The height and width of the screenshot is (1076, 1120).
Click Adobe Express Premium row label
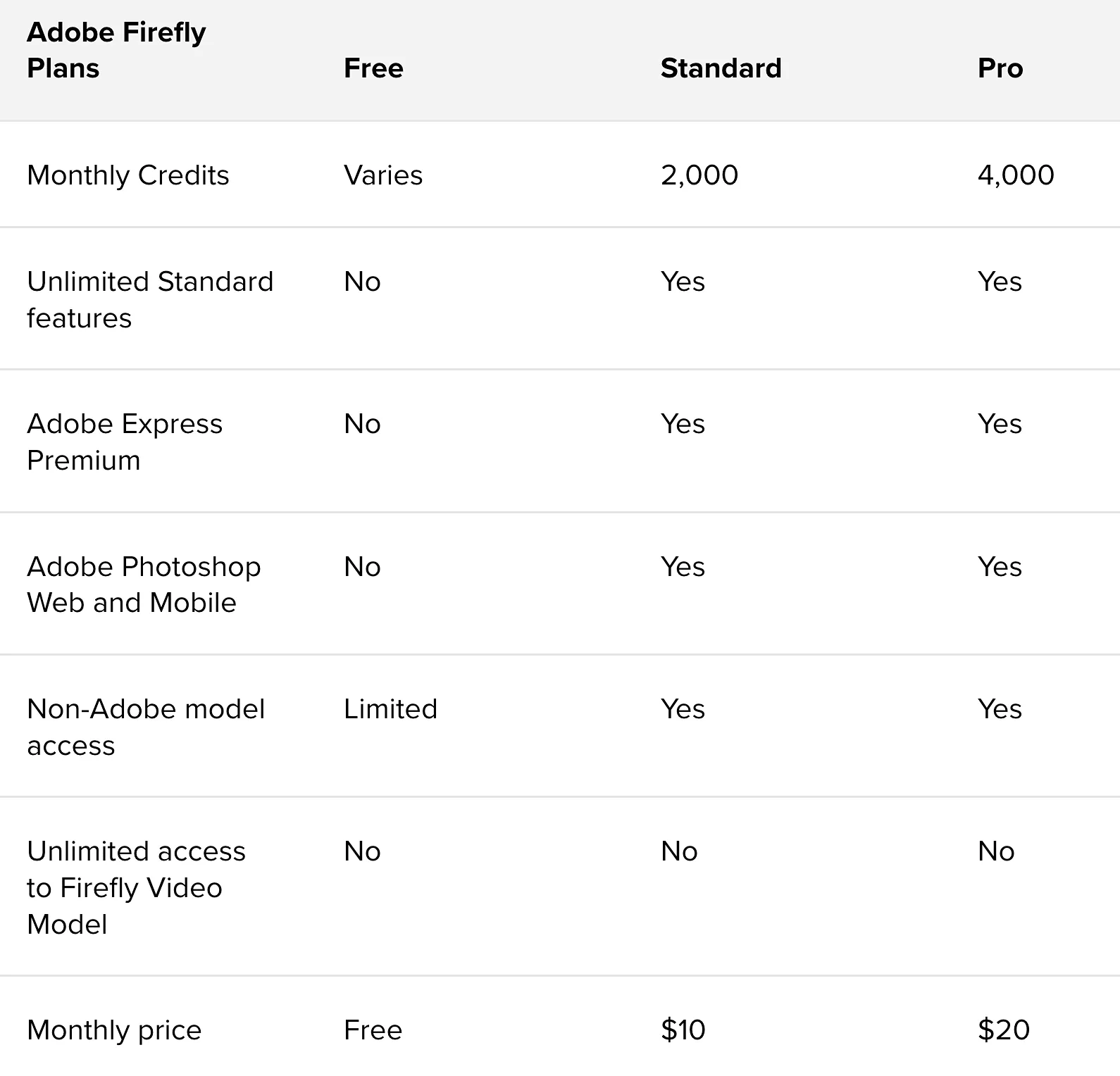[x=124, y=442]
